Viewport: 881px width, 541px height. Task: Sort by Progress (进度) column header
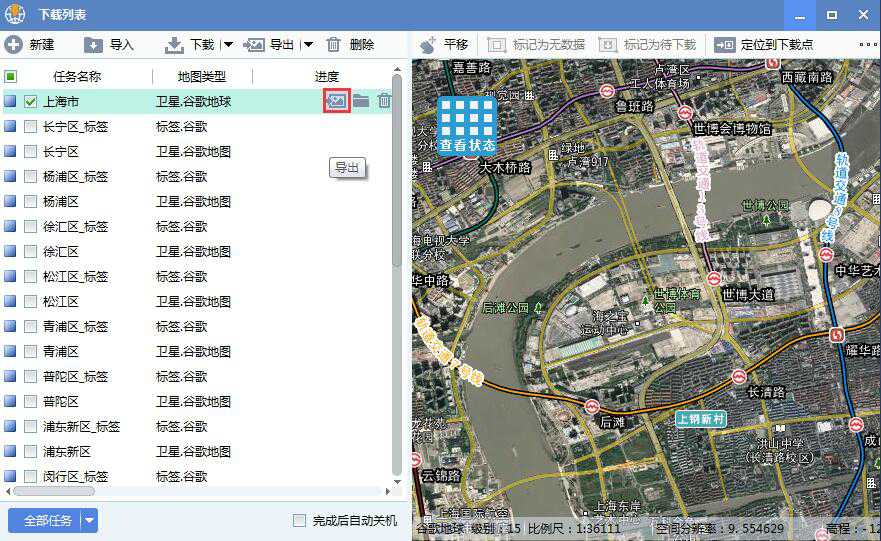pos(326,76)
